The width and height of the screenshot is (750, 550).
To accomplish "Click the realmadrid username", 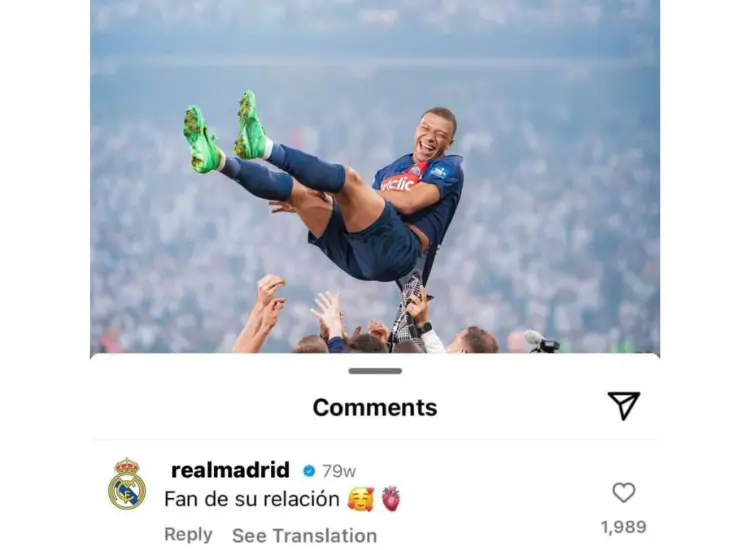I will point(230,470).
